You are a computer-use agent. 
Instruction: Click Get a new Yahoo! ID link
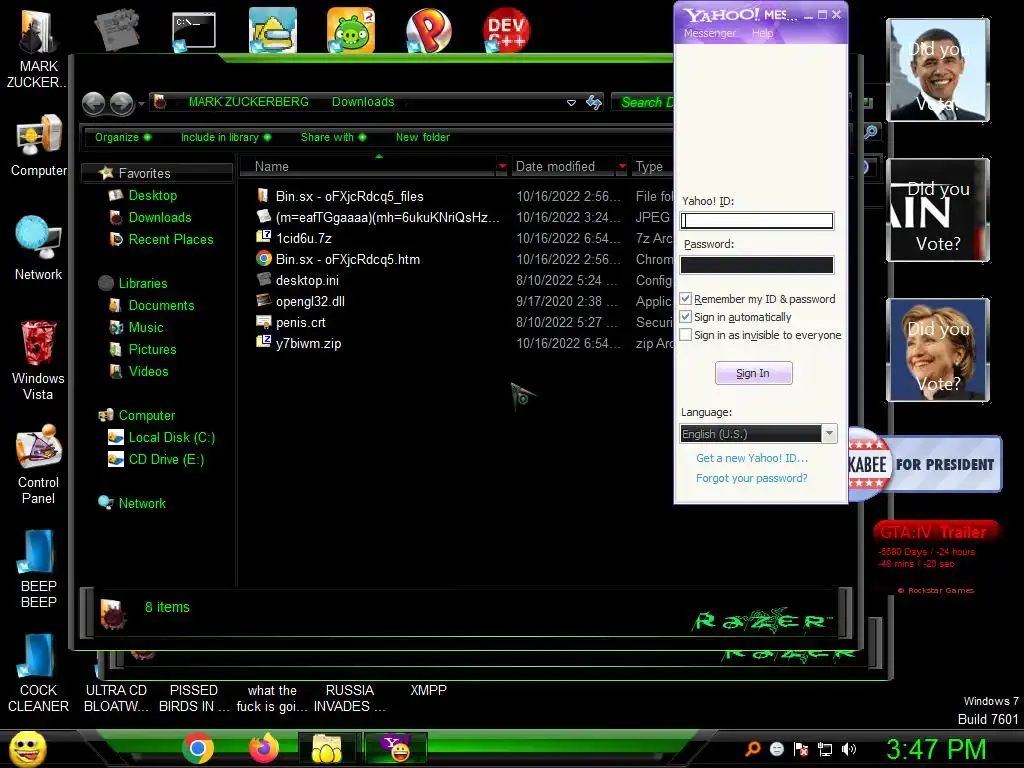(752, 458)
